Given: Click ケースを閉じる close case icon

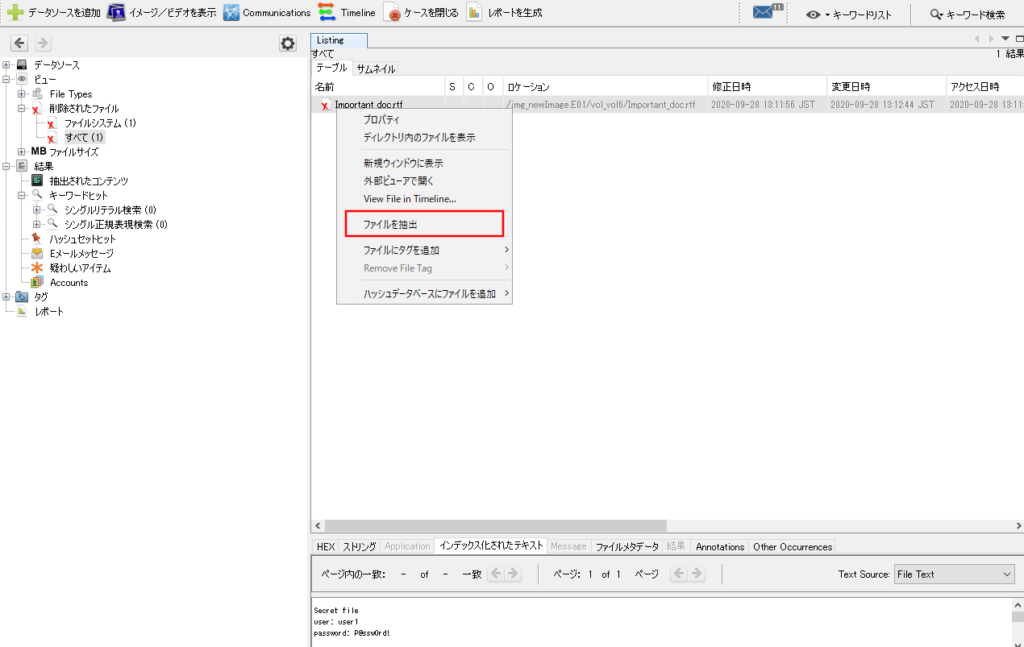Looking at the screenshot, I should [392, 12].
